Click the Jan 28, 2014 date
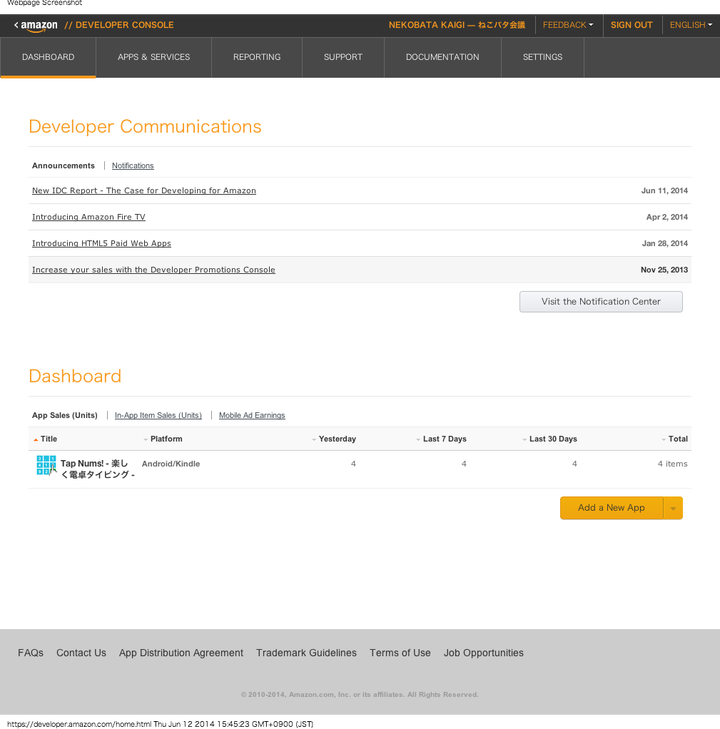Viewport: 720px width, 729px height. 665,244
